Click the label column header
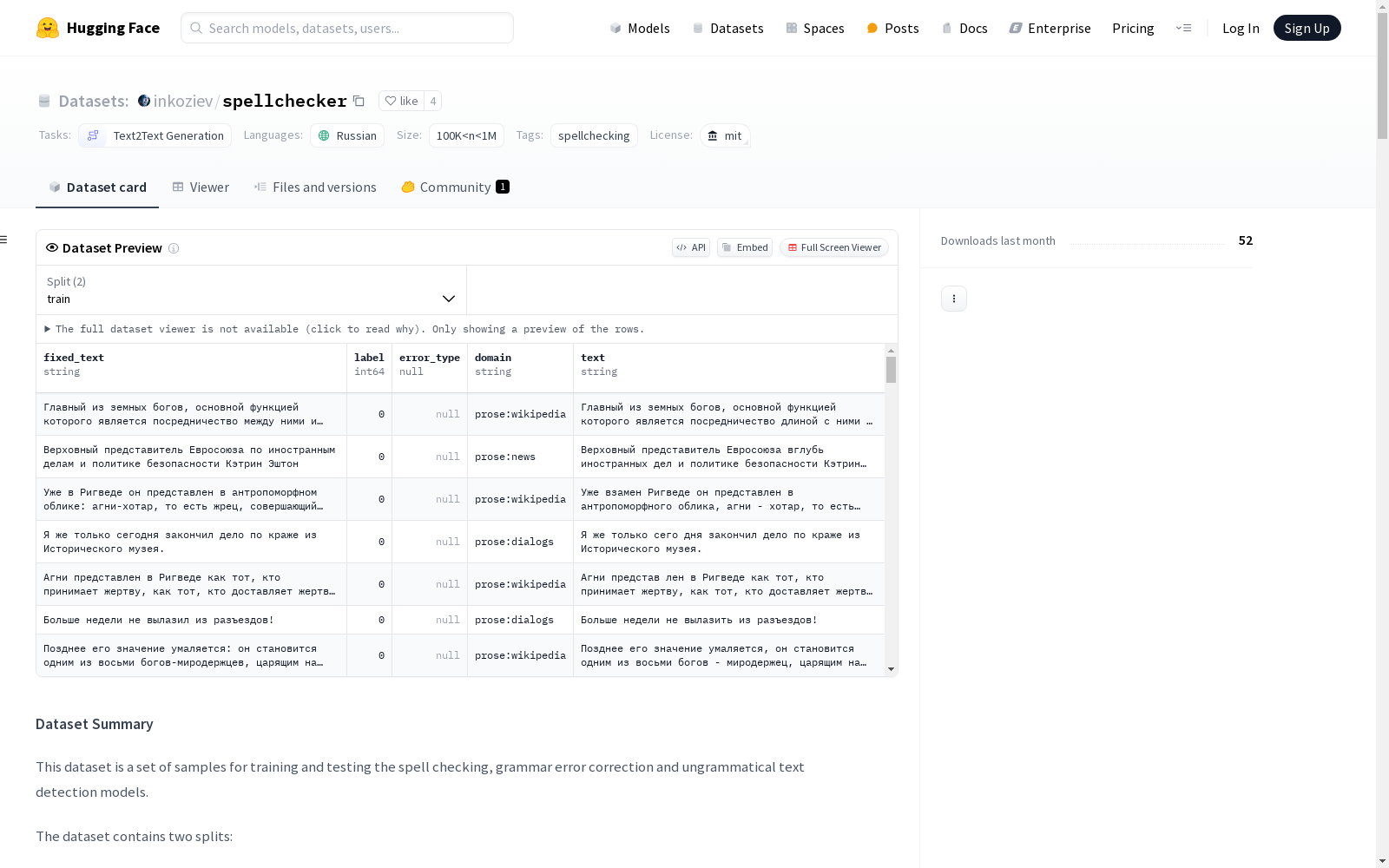Image resolution: width=1389 pixels, height=868 pixels. pyautogui.click(x=369, y=368)
